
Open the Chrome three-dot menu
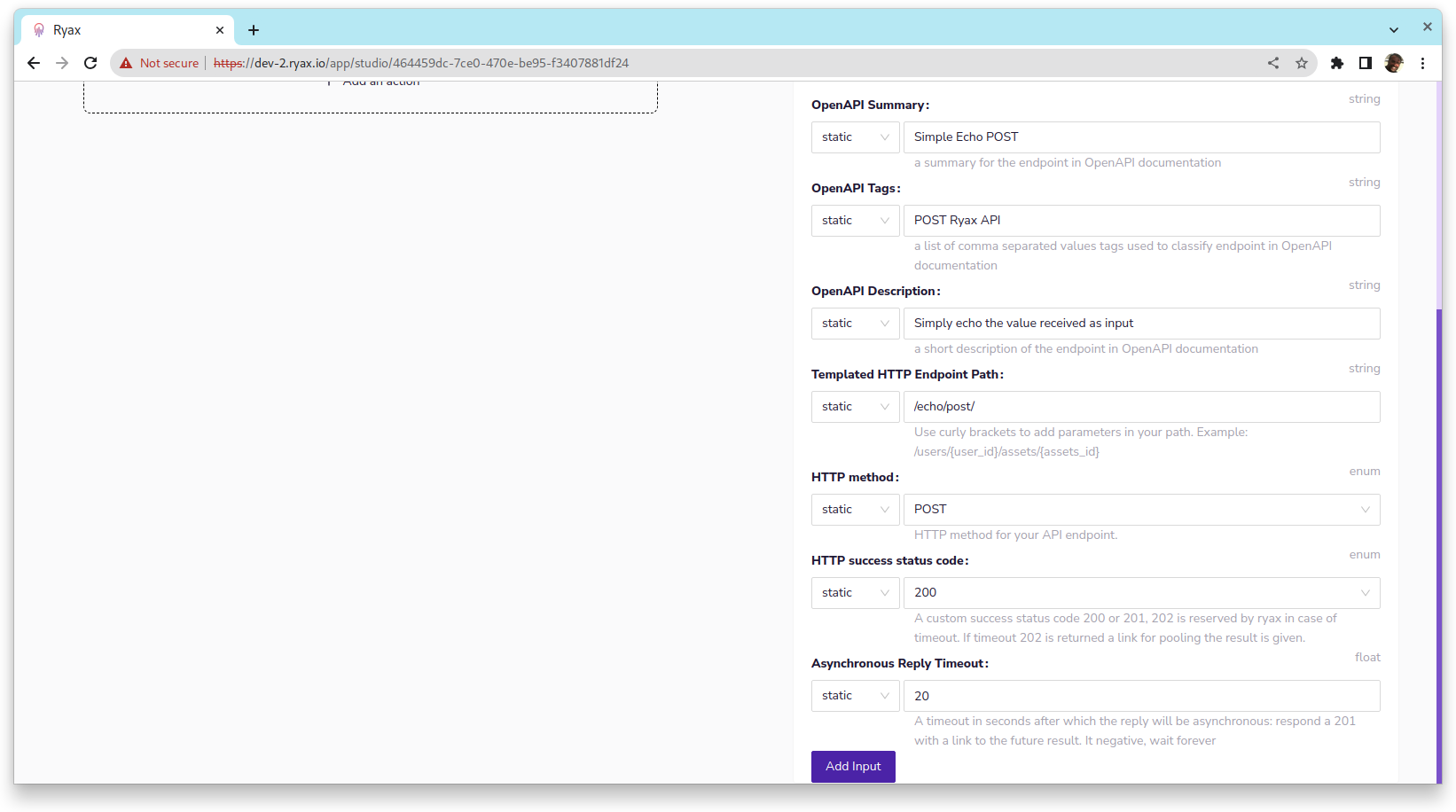point(1423,63)
